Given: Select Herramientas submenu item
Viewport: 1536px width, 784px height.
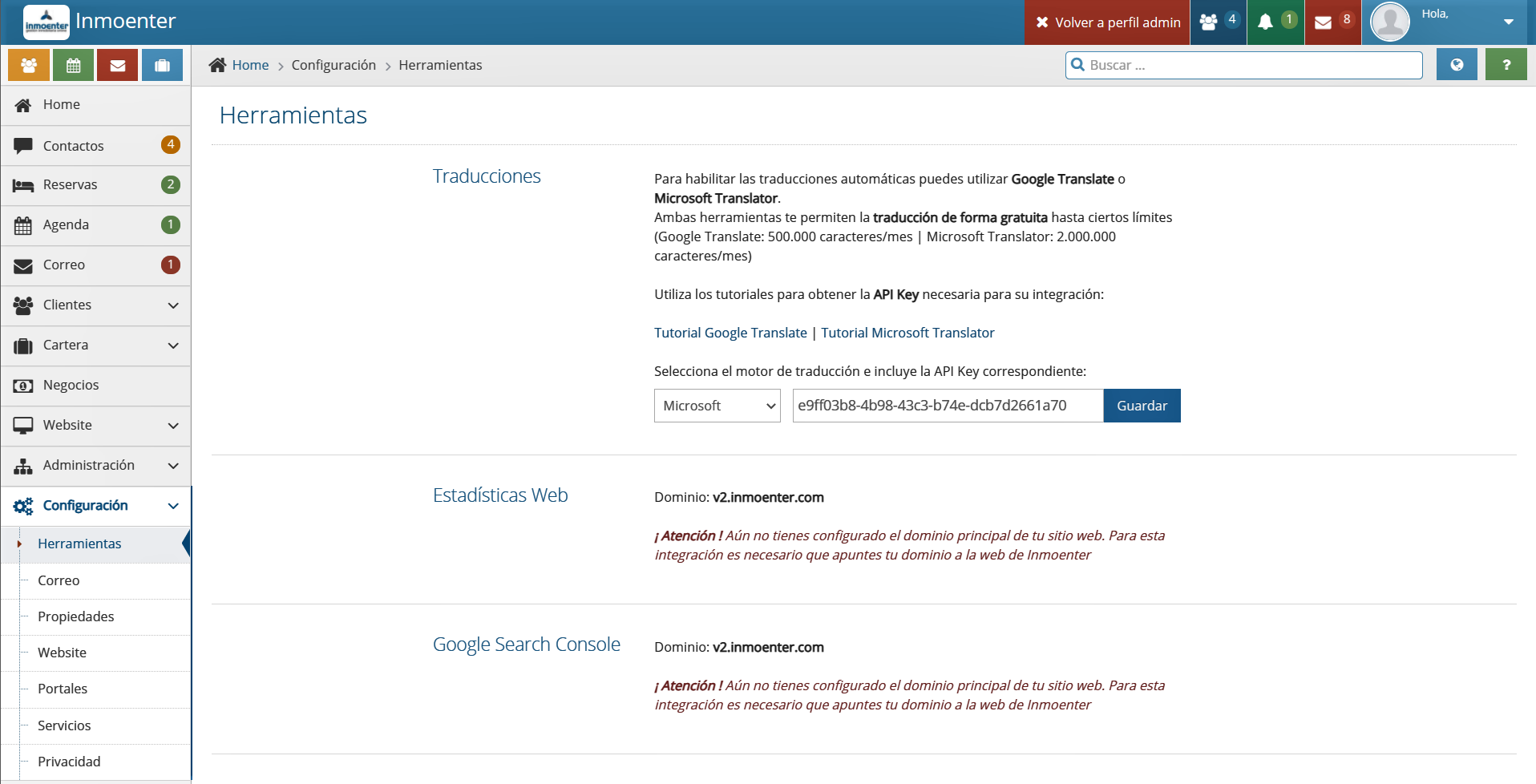Looking at the screenshot, I should coord(96,544).
